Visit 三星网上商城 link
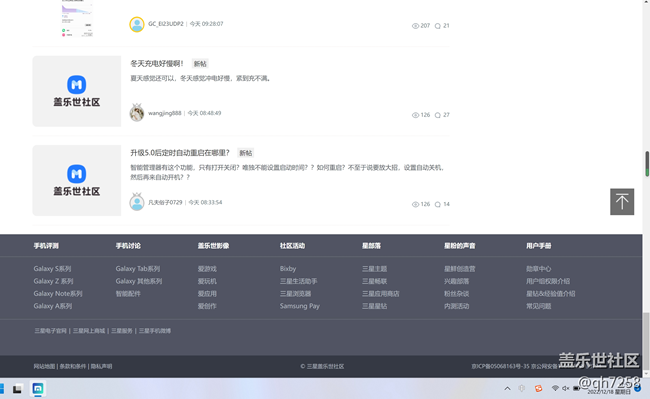The height and width of the screenshot is (399, 650). pos(89,331)
